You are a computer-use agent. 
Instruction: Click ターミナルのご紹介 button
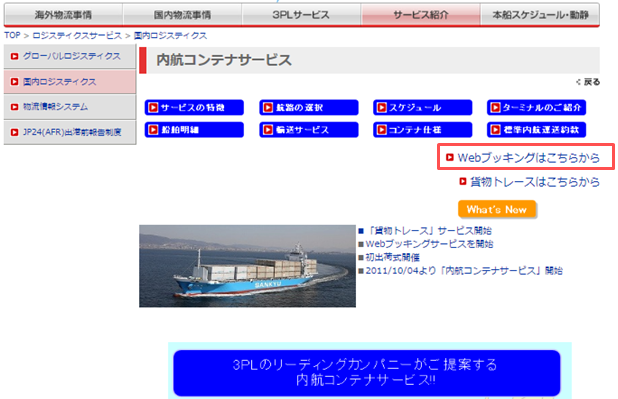(x=536, y=107)
